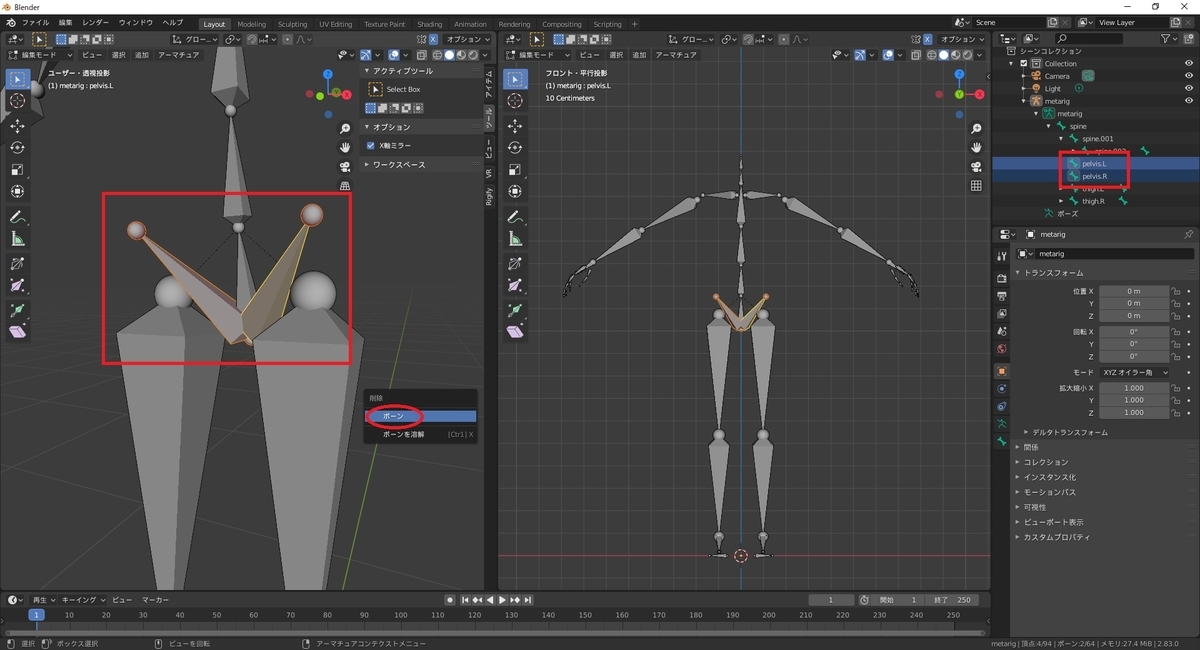
Task: Hide the Camera object in outliner
Action: 1189,76
